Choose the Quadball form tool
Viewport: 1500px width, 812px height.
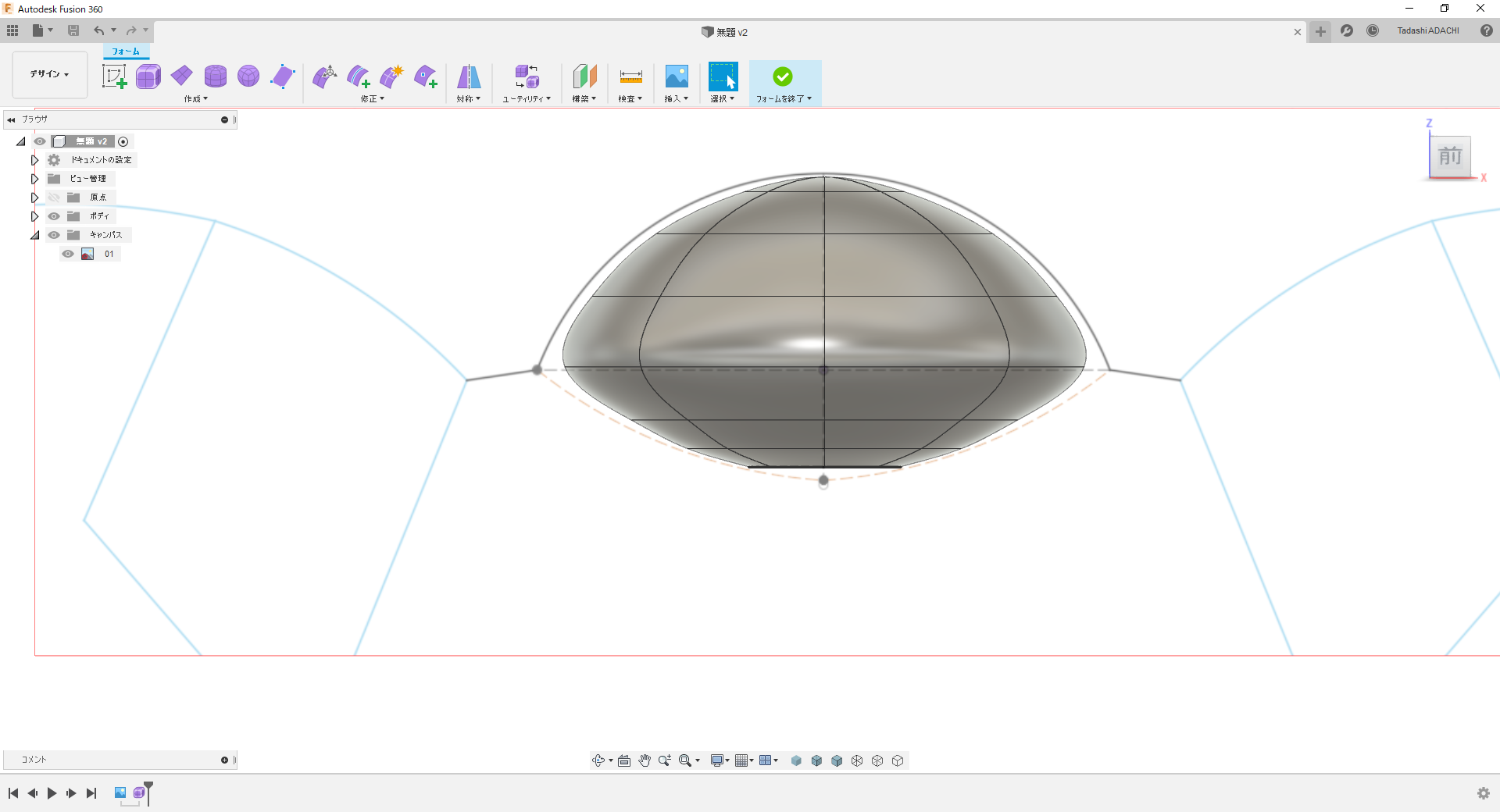pos(248,77)
